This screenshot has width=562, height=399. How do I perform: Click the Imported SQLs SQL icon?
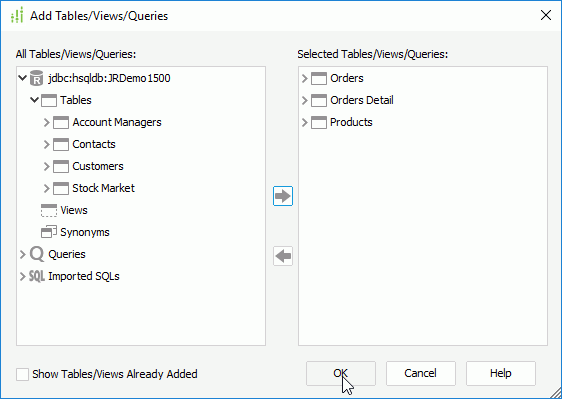(37, 276)
